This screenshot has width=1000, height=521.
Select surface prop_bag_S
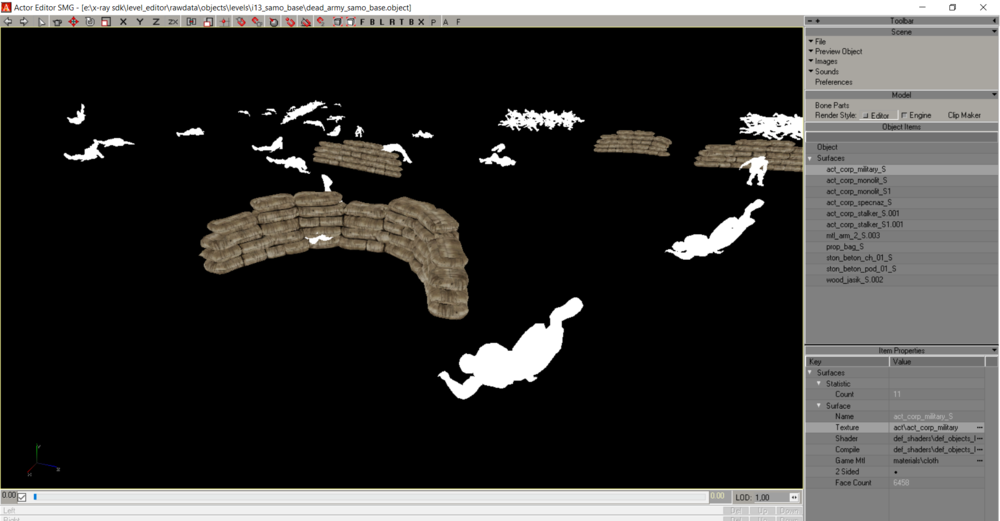845,247
